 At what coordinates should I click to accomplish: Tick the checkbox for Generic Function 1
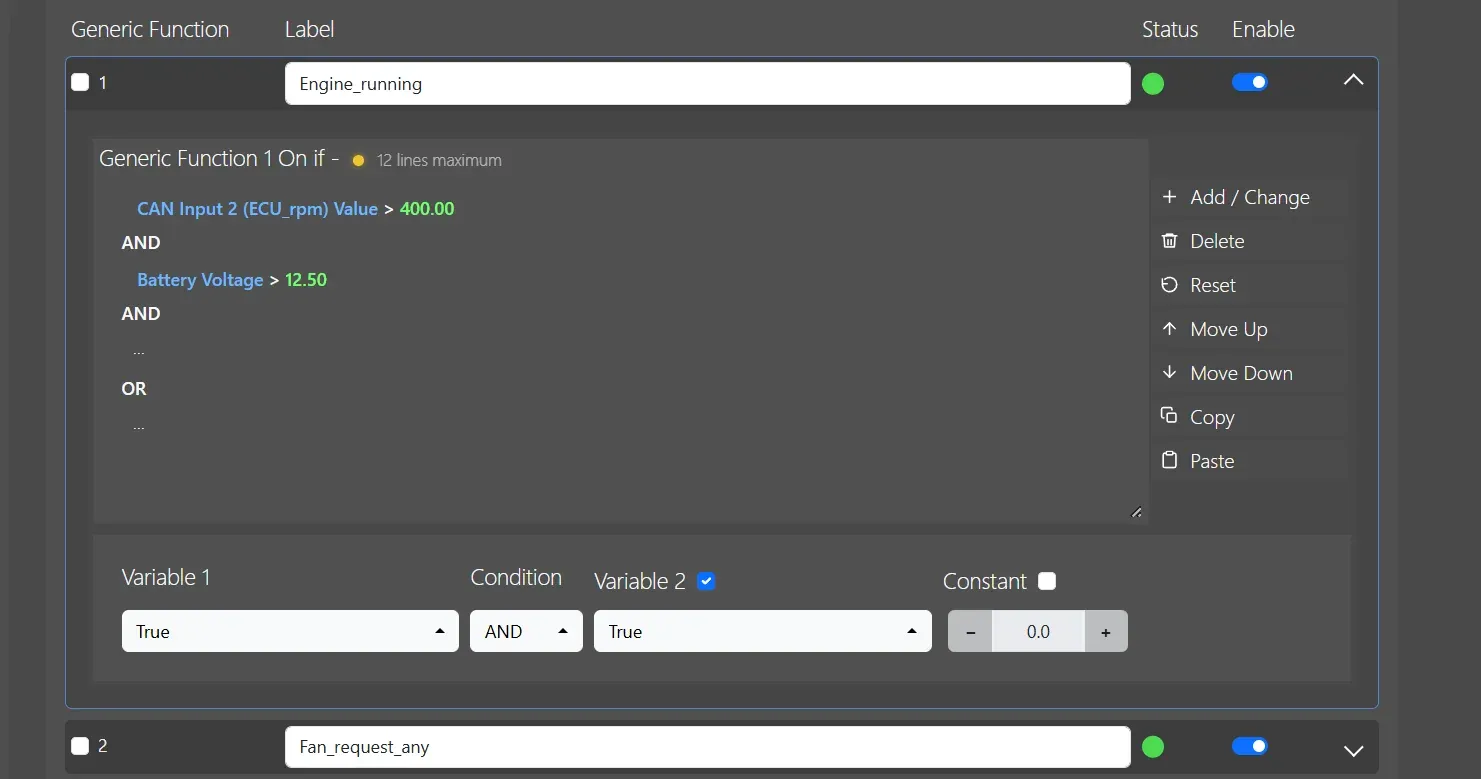80,83
